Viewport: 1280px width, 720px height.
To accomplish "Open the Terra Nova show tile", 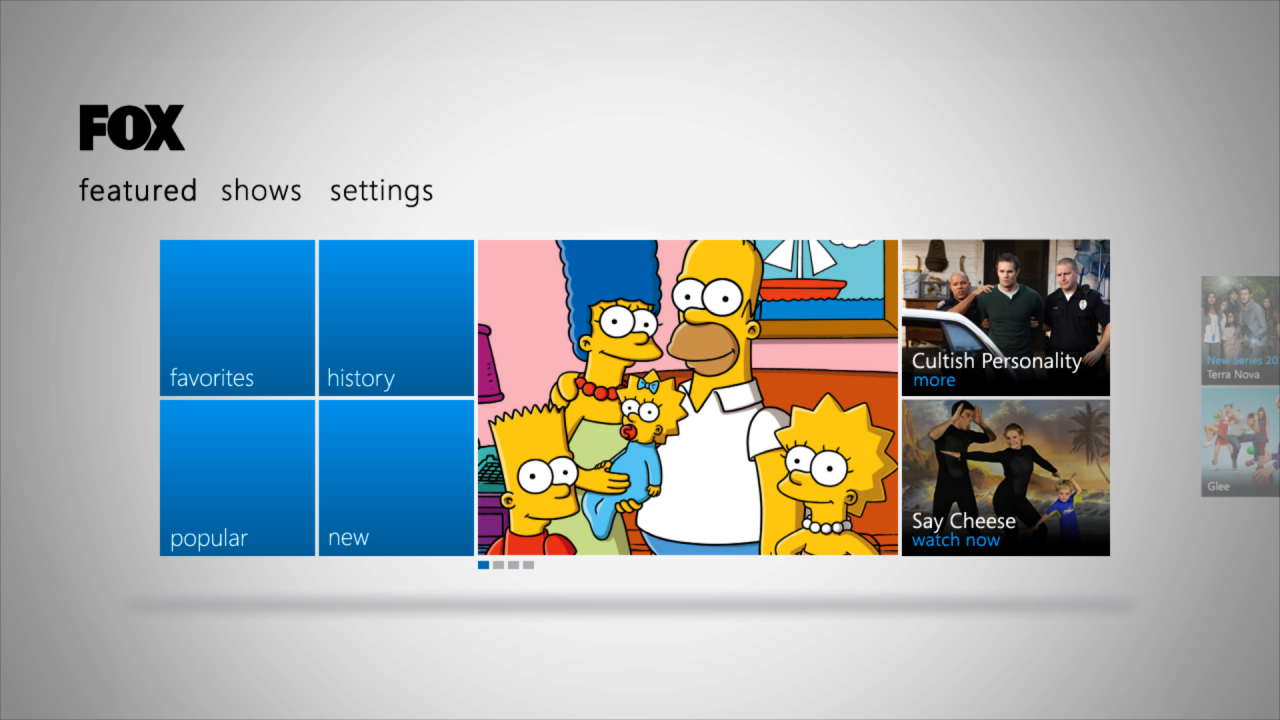I will coord(1241,330).
